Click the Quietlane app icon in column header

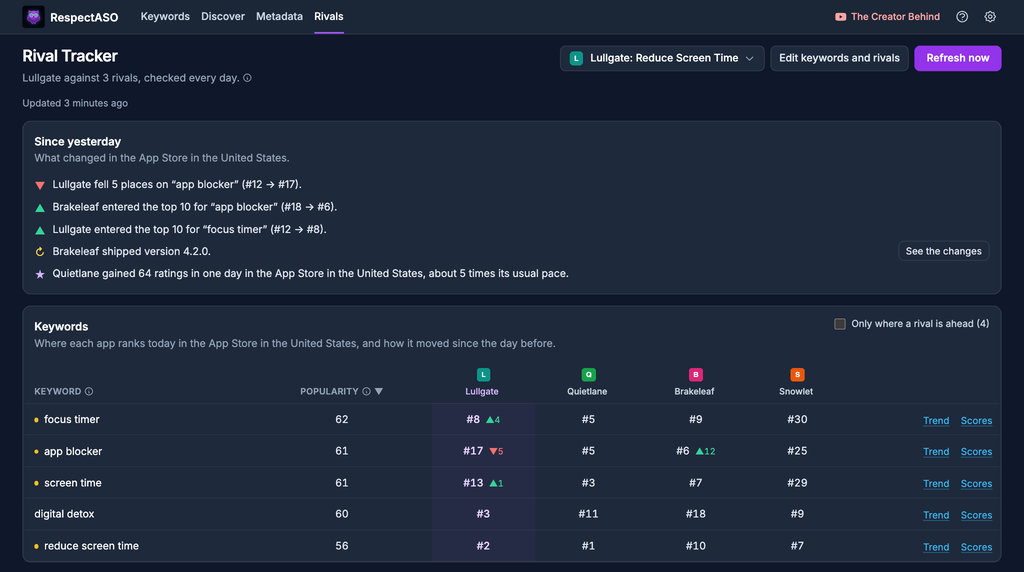point(588,375)
